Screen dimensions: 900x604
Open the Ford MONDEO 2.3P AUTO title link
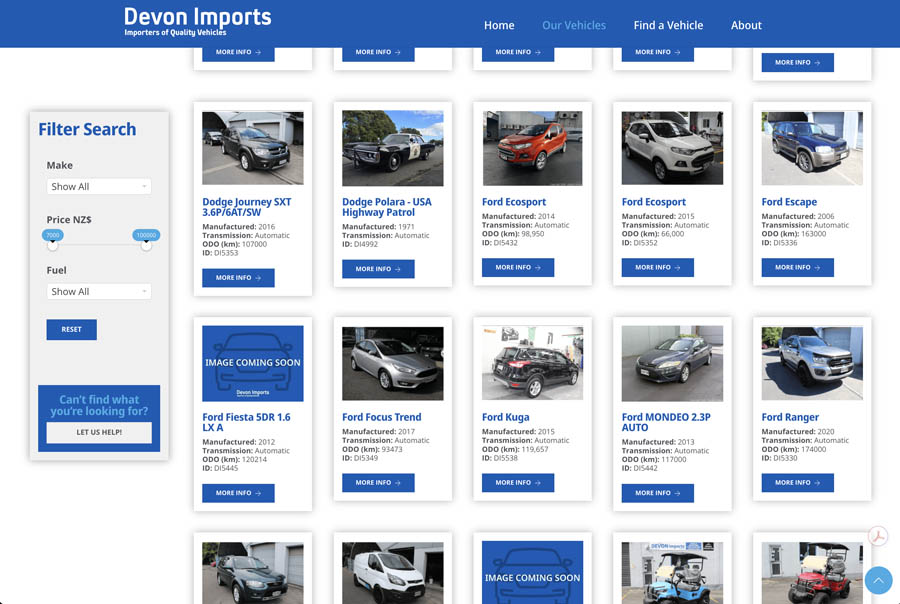point(666,422)
